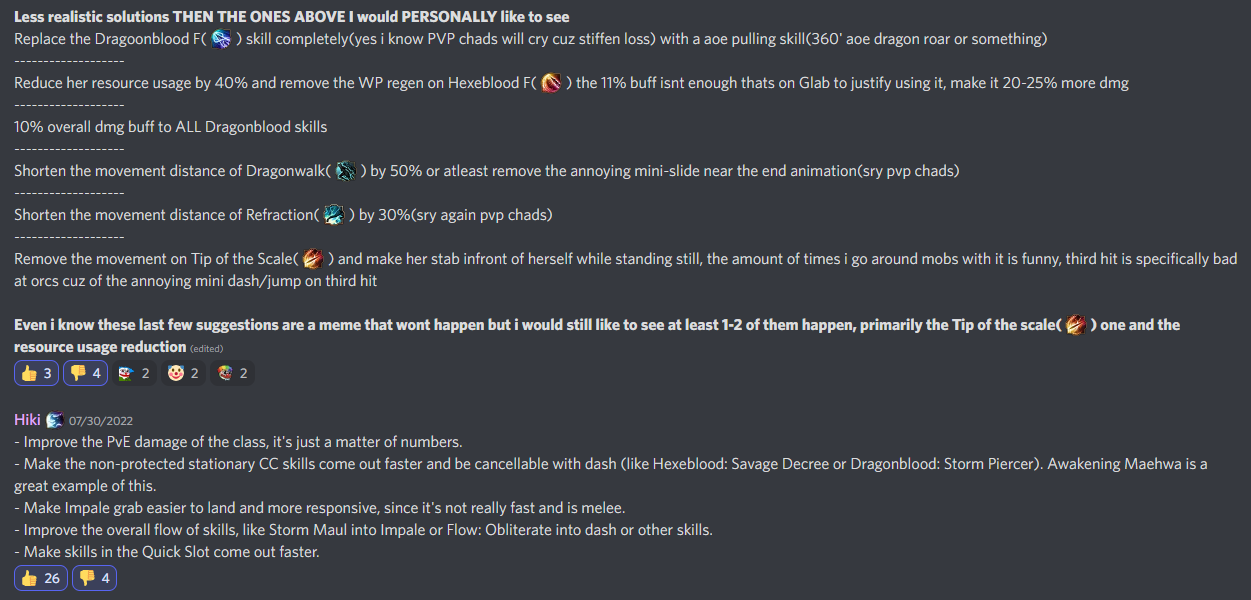The image size is (1251, 600).
Task: Click the Refraction skill emoji icon
Action: coord(334,215)
